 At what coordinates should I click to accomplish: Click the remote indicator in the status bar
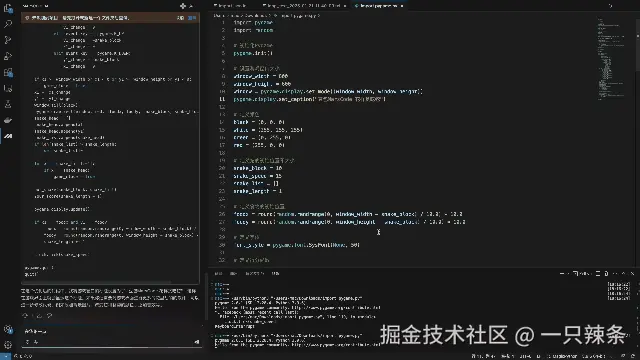point(5,356)
